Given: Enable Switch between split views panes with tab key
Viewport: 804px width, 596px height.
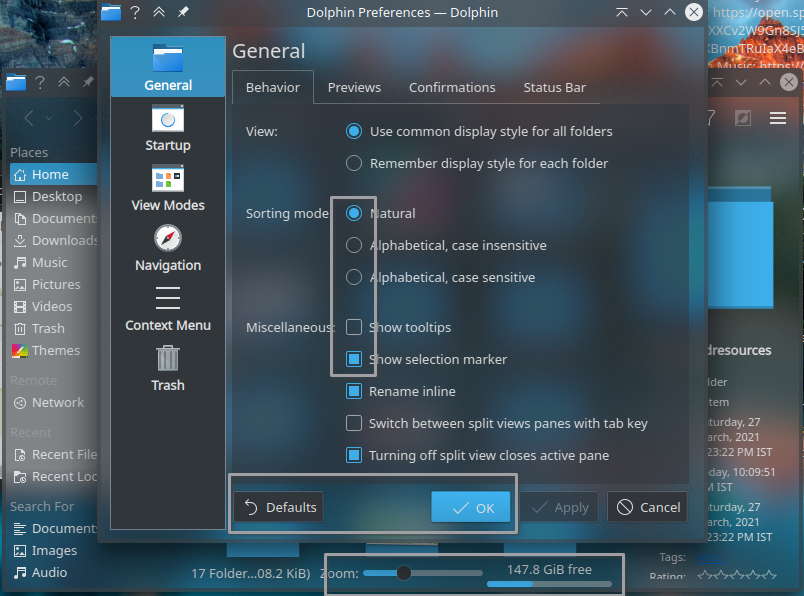Looking at the screenshot, I should (497, 423).
